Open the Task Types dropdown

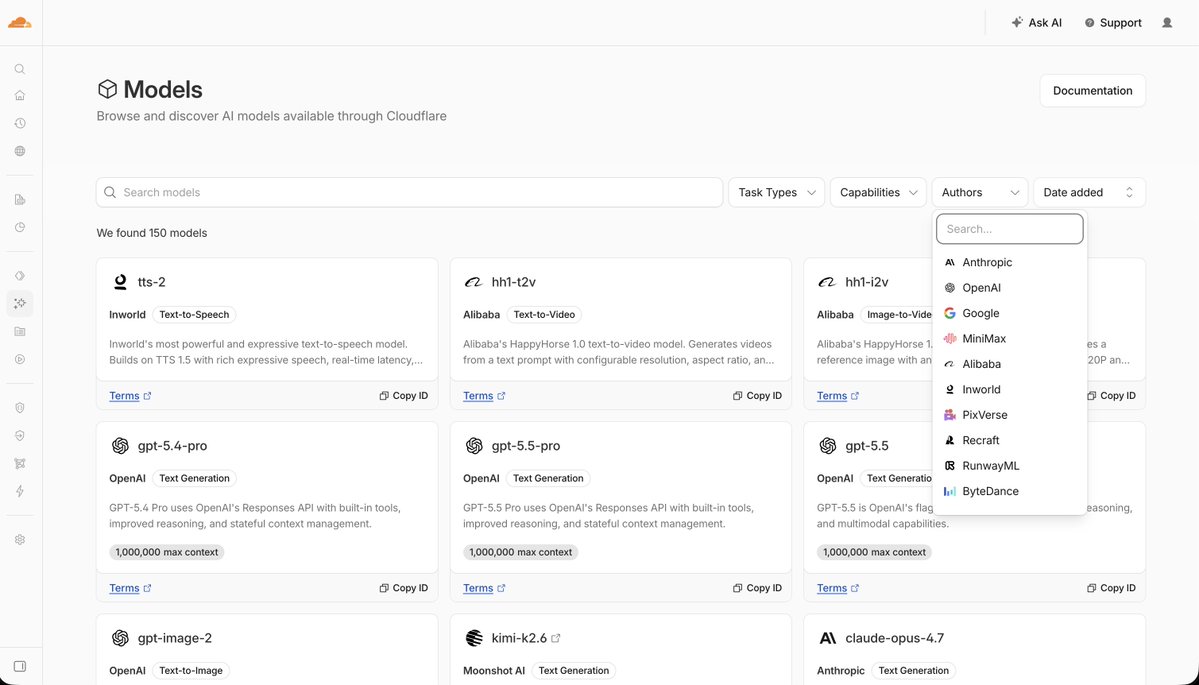[776, 193]
